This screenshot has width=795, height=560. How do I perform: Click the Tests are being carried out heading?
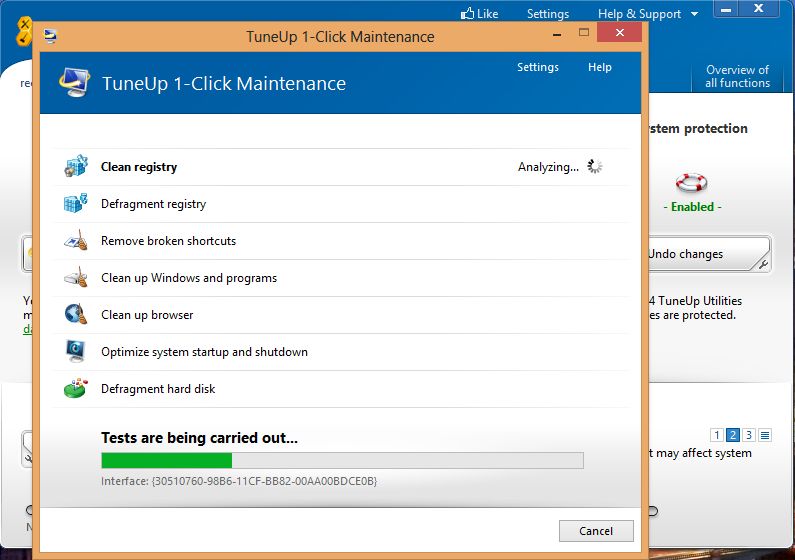tap(199, 437)
